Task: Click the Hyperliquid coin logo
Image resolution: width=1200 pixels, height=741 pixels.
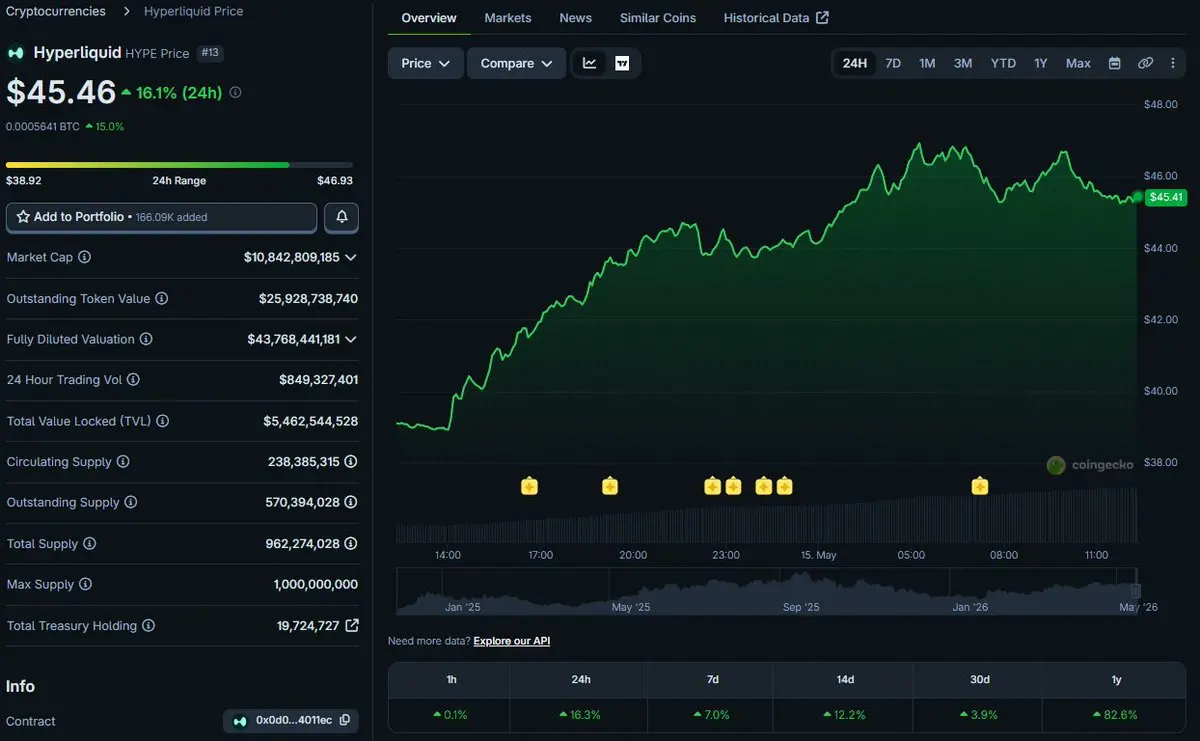Action: point(16,53)
